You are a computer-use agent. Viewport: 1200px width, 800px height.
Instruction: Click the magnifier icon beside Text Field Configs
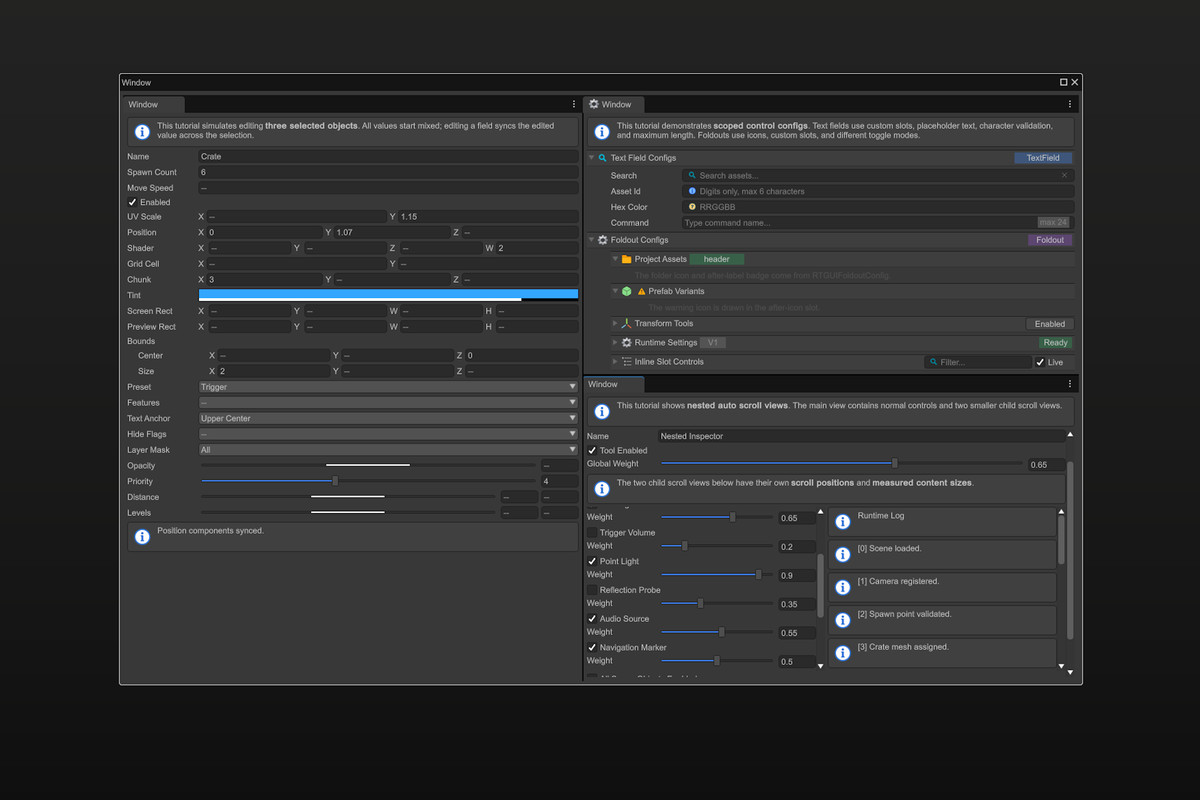[603, 158]
